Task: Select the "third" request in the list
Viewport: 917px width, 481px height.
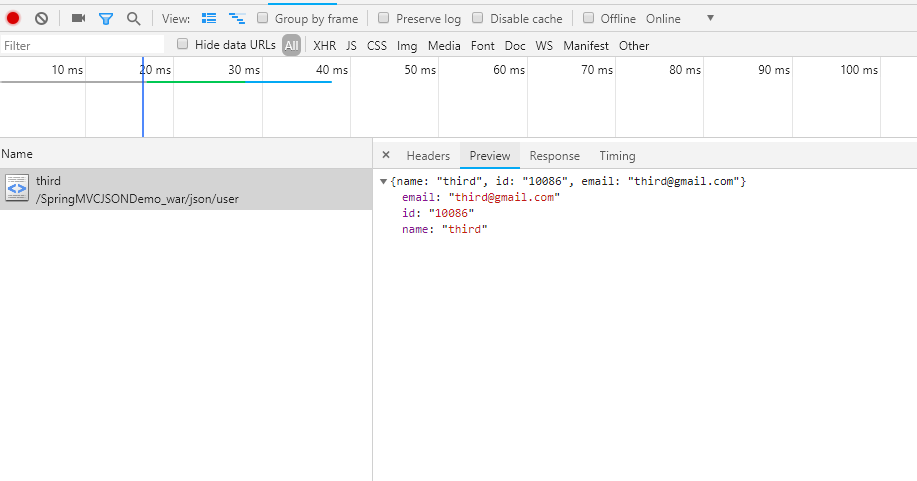Action: pos(137,189)
